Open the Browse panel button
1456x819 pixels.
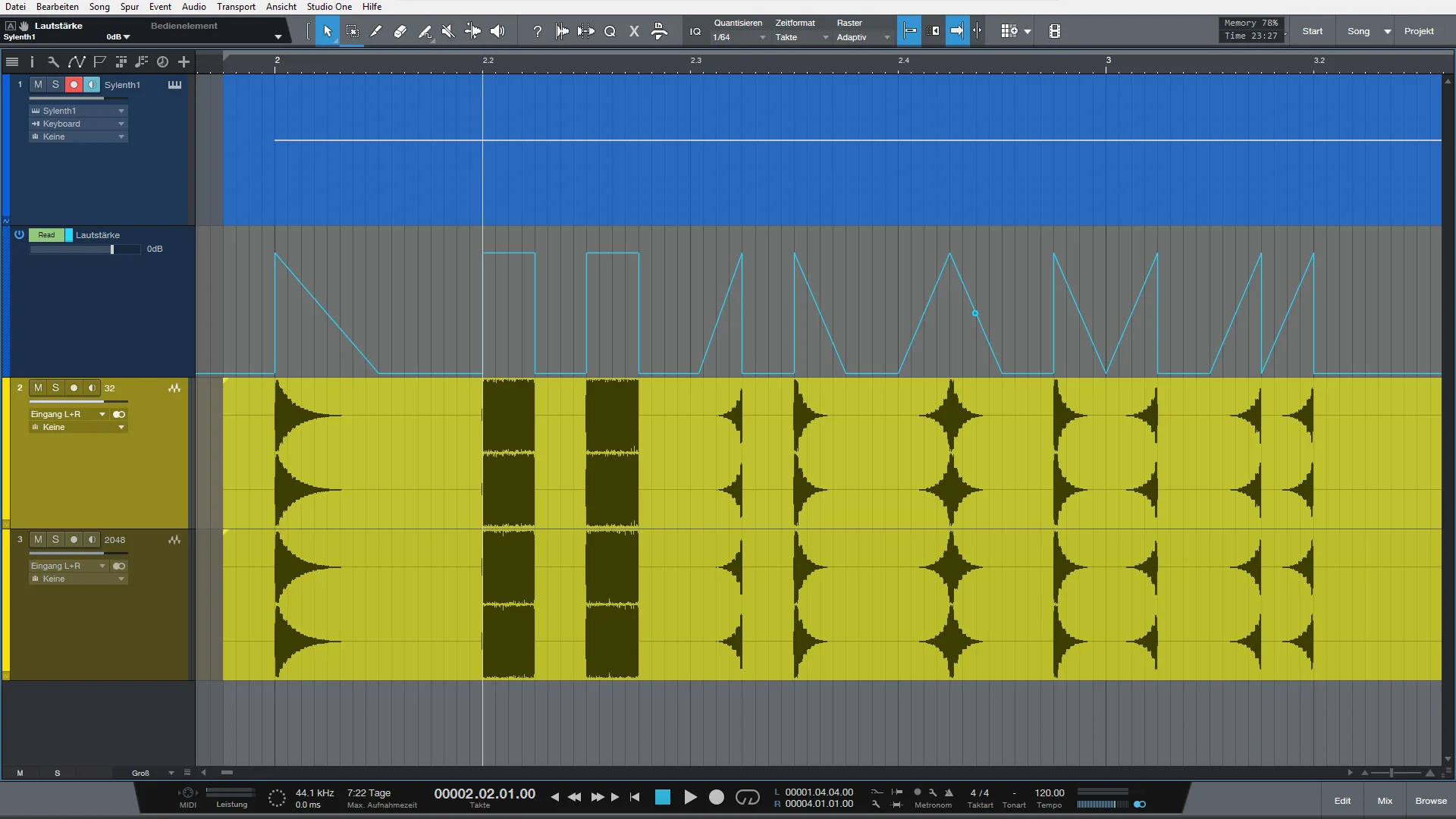tap(1431, 801)
